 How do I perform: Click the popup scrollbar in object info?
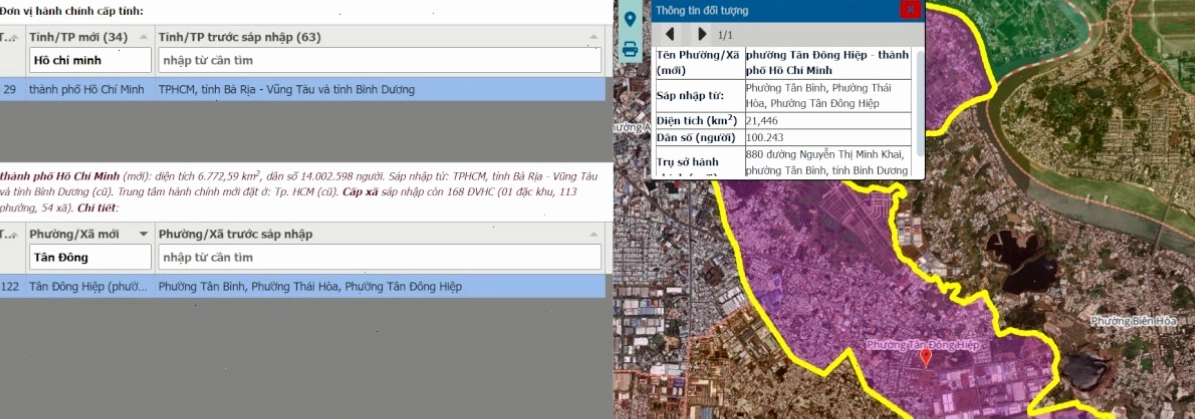click(919, 103)
